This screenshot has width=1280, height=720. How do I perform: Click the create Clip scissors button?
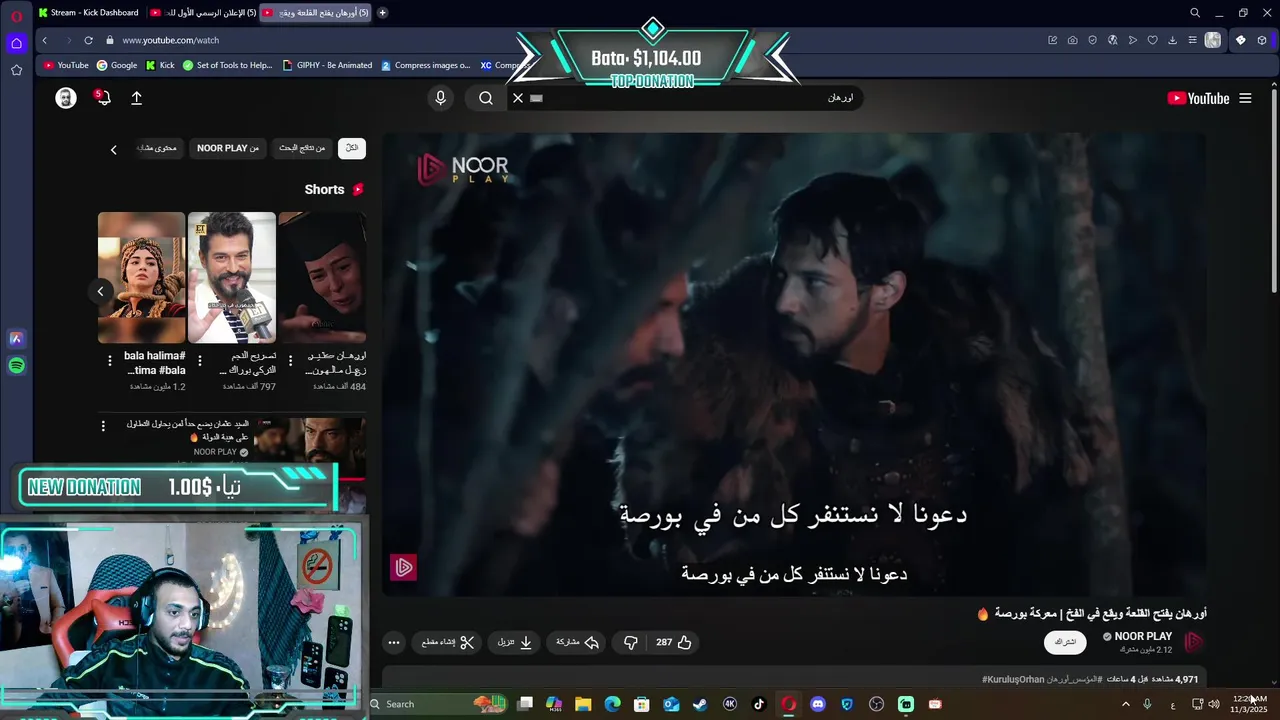pyautogui.click(x=447, y=642)
